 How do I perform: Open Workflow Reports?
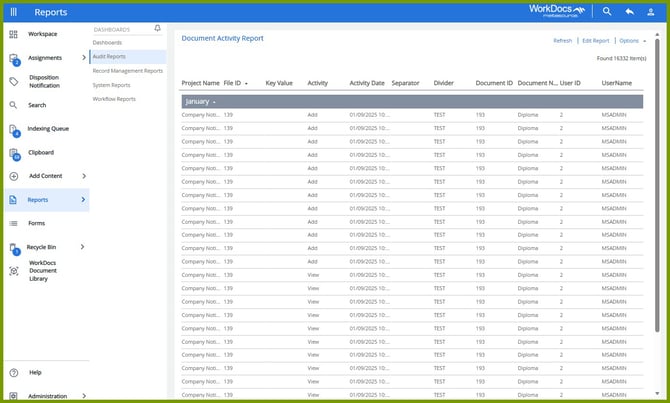[x=114, y=99]
